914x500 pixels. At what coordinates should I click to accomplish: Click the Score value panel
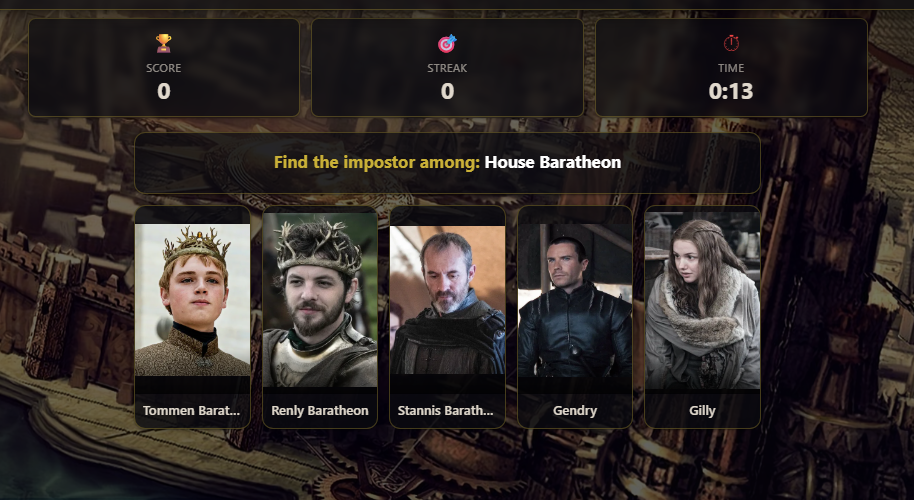coord(164,68)
